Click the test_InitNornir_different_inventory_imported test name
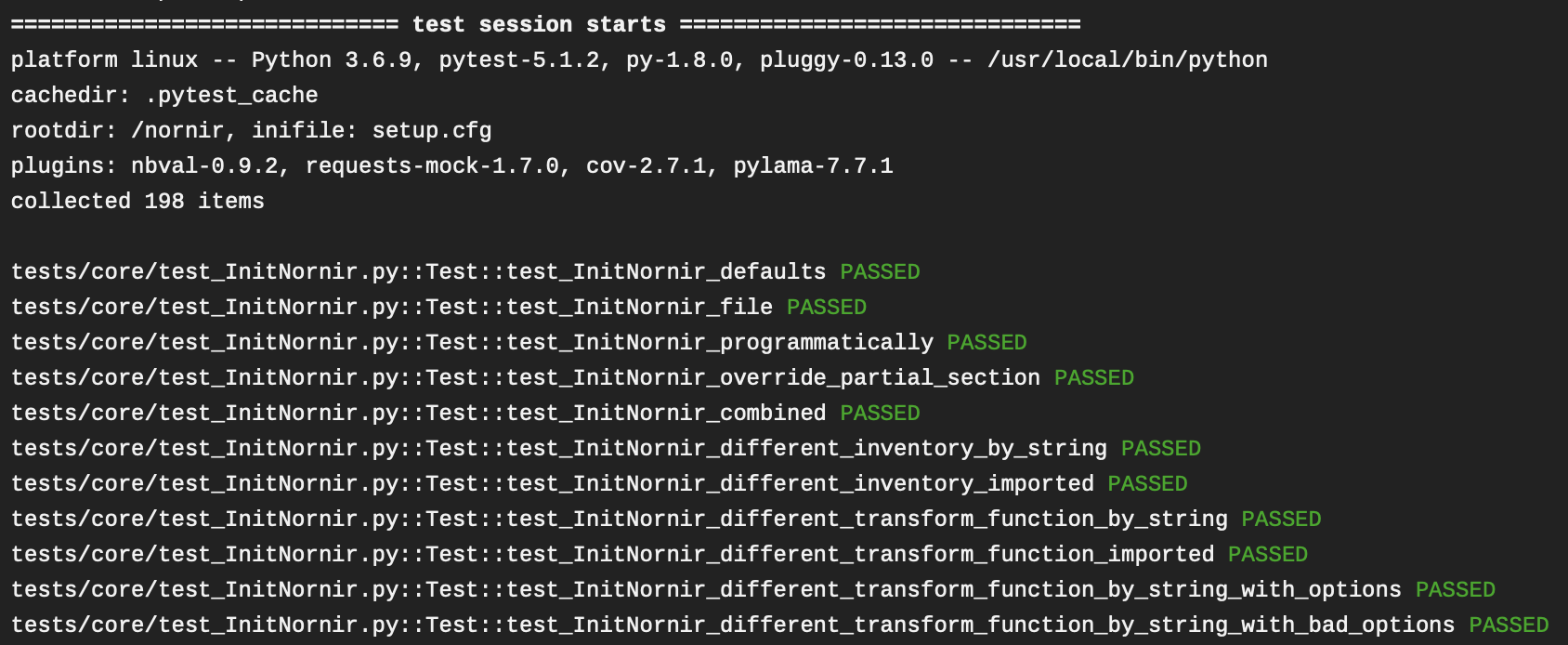This screenshot has height=645, width=1568. point(800,483)
